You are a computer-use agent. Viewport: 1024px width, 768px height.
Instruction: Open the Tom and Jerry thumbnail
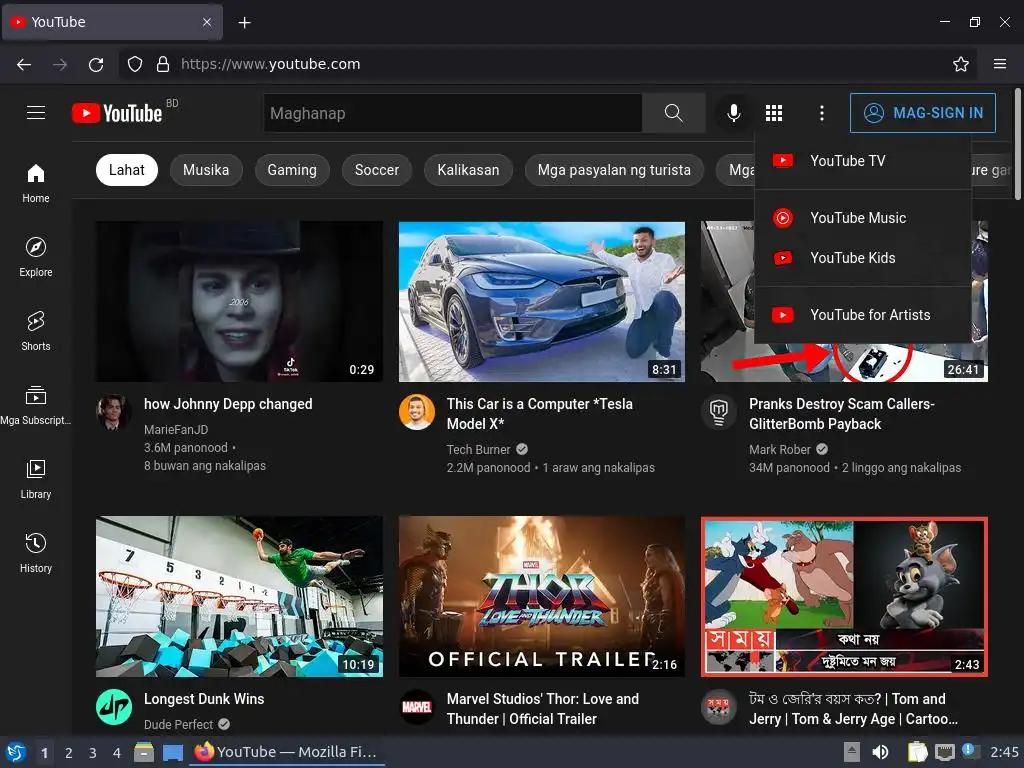pos(844,596)
